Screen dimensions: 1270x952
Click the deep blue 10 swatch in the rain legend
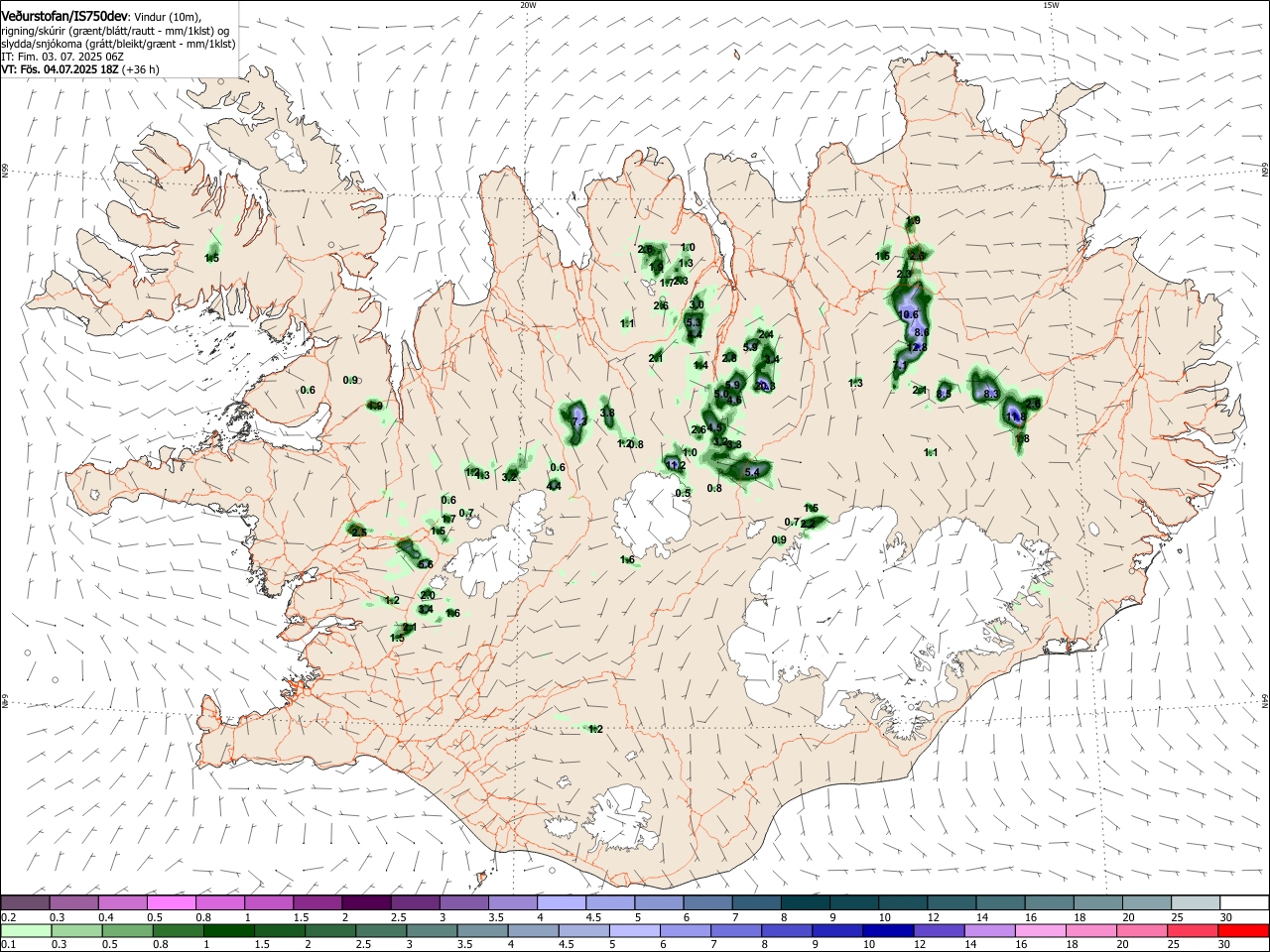point(888,931)
